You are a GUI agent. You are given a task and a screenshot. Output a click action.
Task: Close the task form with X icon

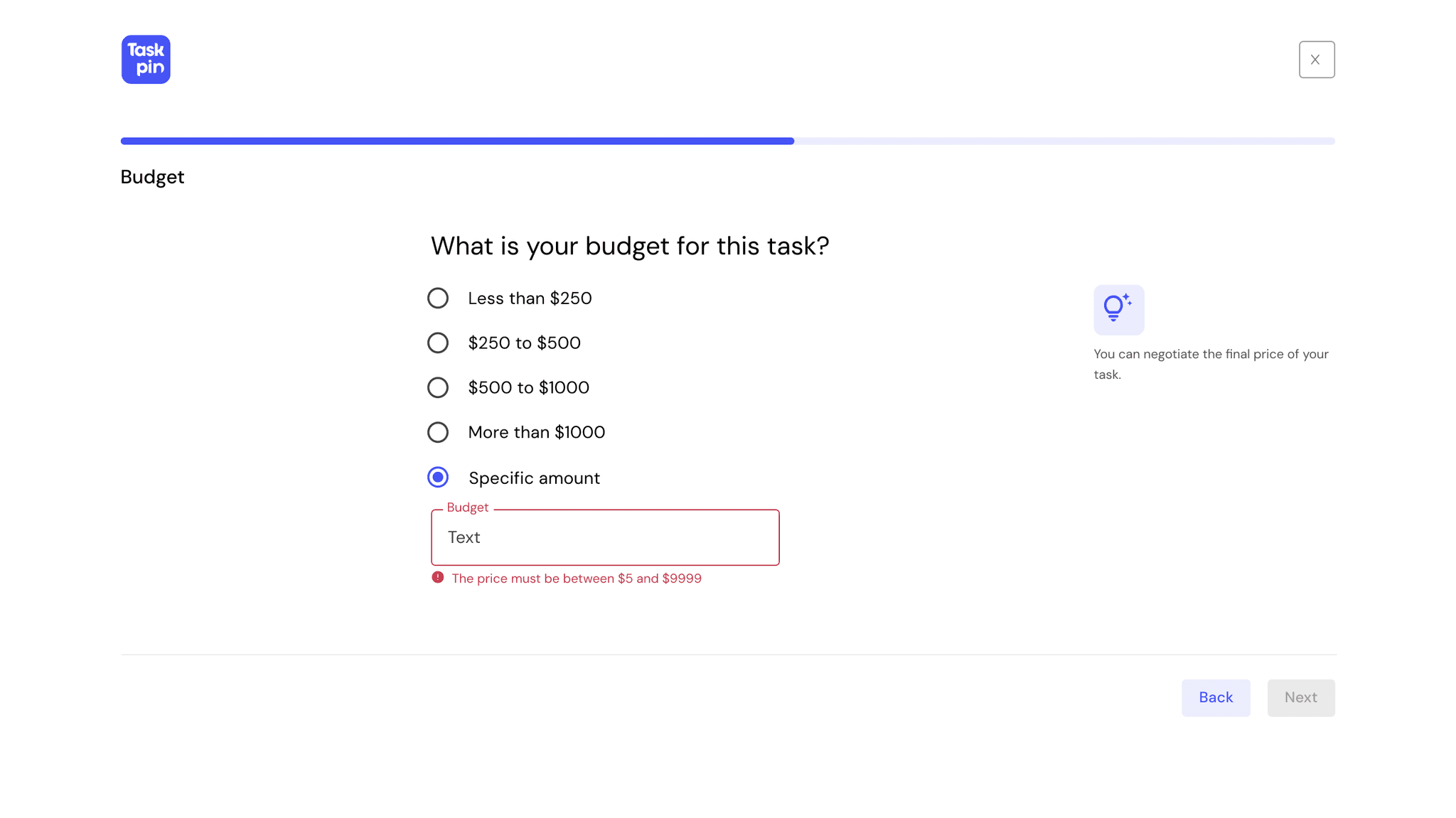tap(1316, 60)
